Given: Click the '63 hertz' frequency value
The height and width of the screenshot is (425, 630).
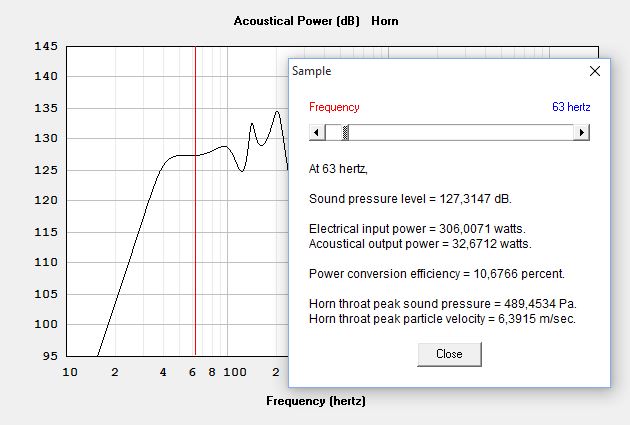Looking at the screenshot, I should [x=571, y=107].
